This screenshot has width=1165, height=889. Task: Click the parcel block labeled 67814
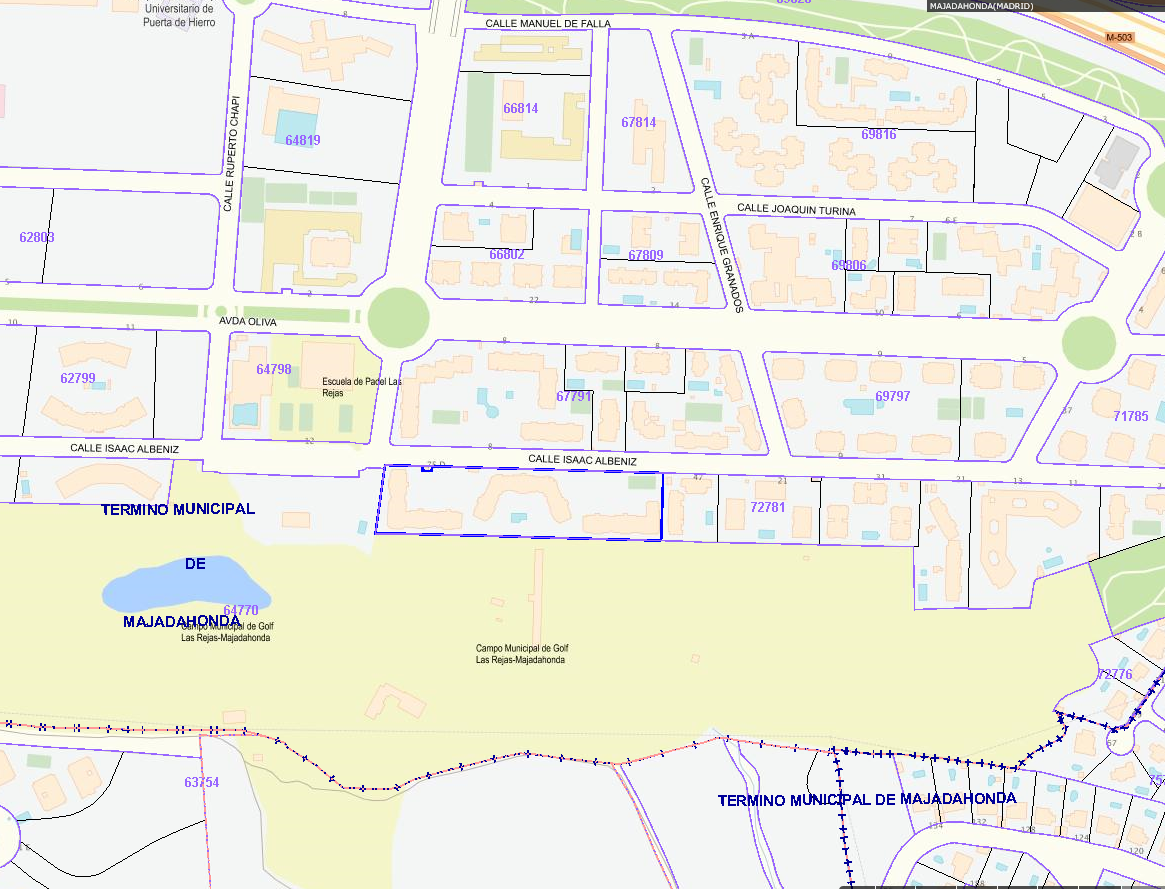click(x=638, y=122)
